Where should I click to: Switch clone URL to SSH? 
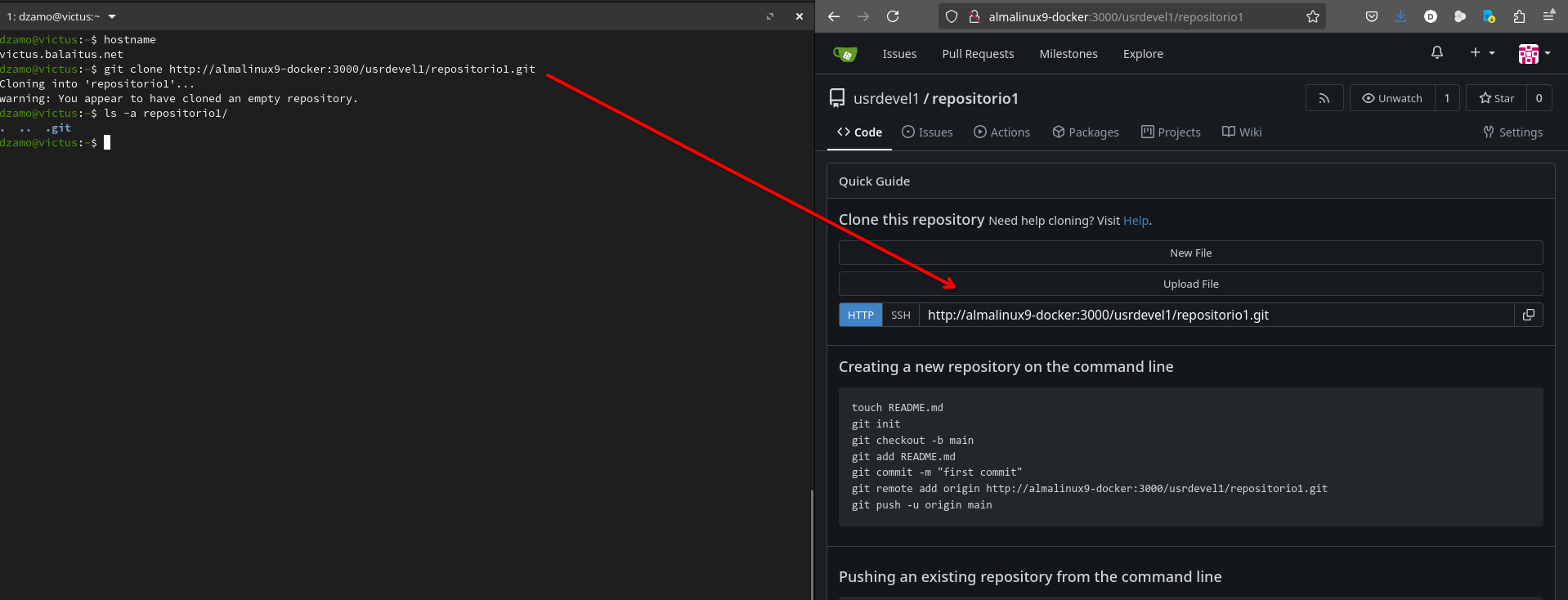[x=900, y=315]
